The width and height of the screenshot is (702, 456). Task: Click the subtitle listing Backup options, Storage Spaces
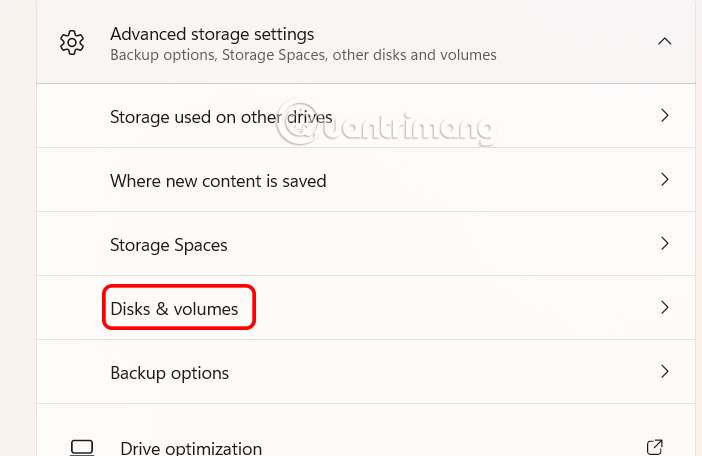click(x=302, y=55)
